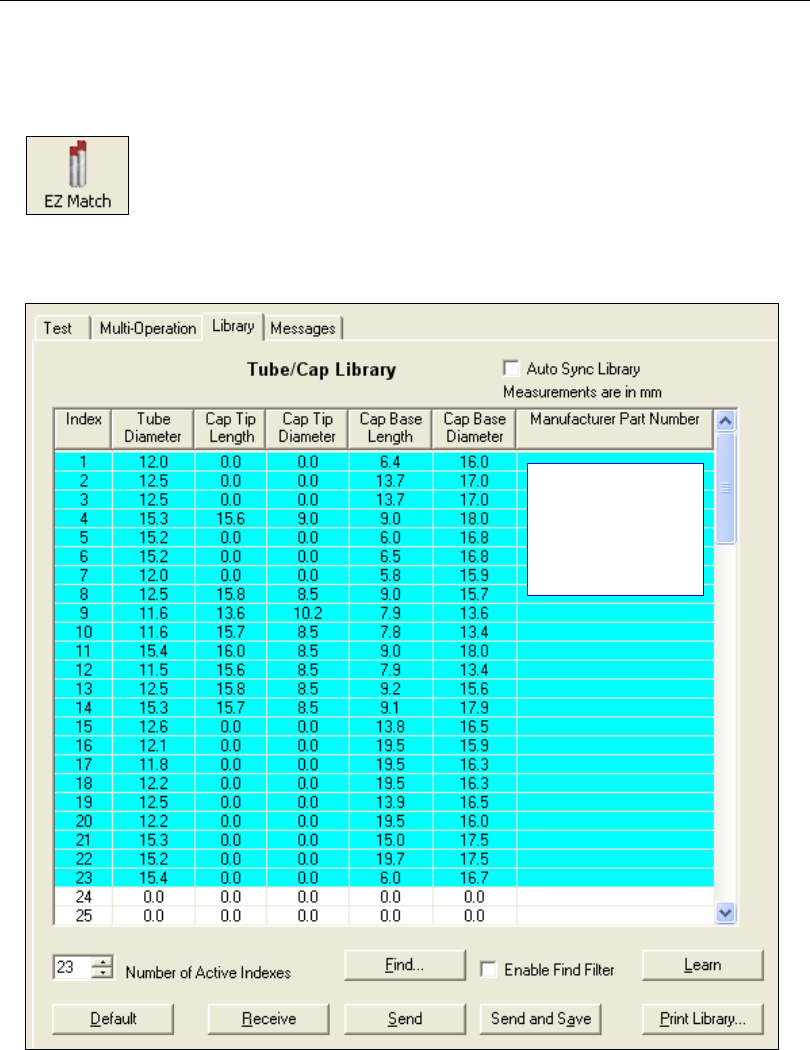Click Cap Tip Diameter value 10.2

(x=307, y=613)
